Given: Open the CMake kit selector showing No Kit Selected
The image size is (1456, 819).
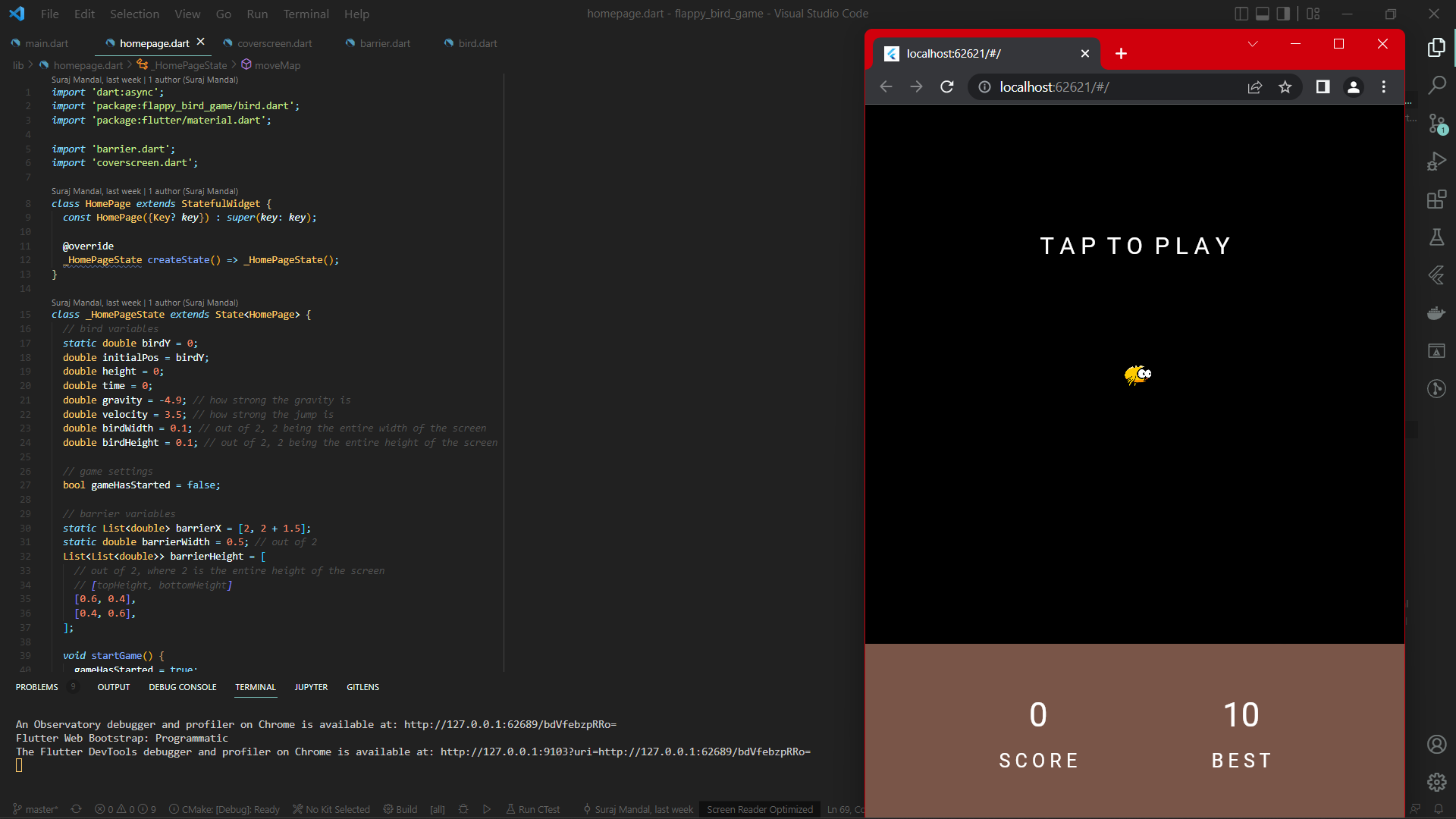Looking at the screenshot, I should 331,809.
